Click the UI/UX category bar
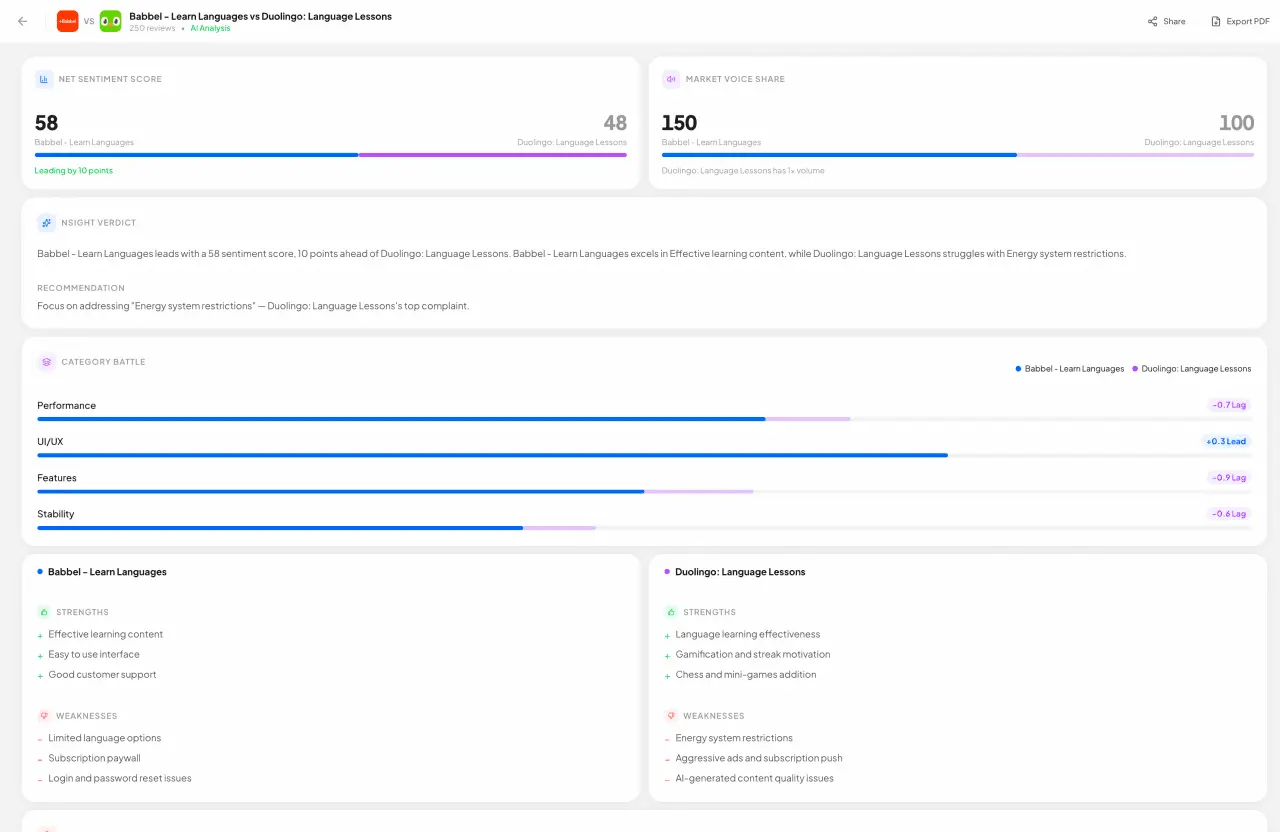The height and width of the screenshot is (832, 1280). pyautogui.click(x=644, y=455)
